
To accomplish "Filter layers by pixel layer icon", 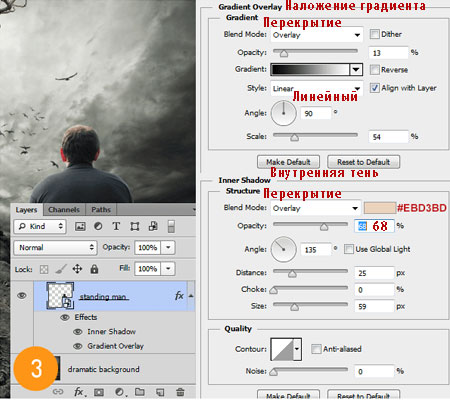I will point(80,227).
